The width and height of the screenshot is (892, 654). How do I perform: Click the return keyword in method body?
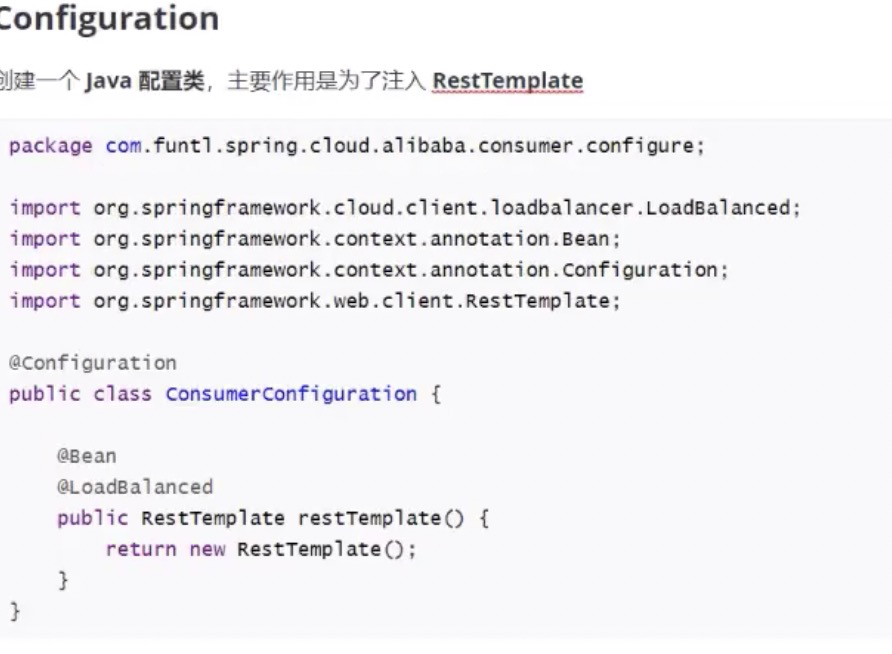pos(141,549)
